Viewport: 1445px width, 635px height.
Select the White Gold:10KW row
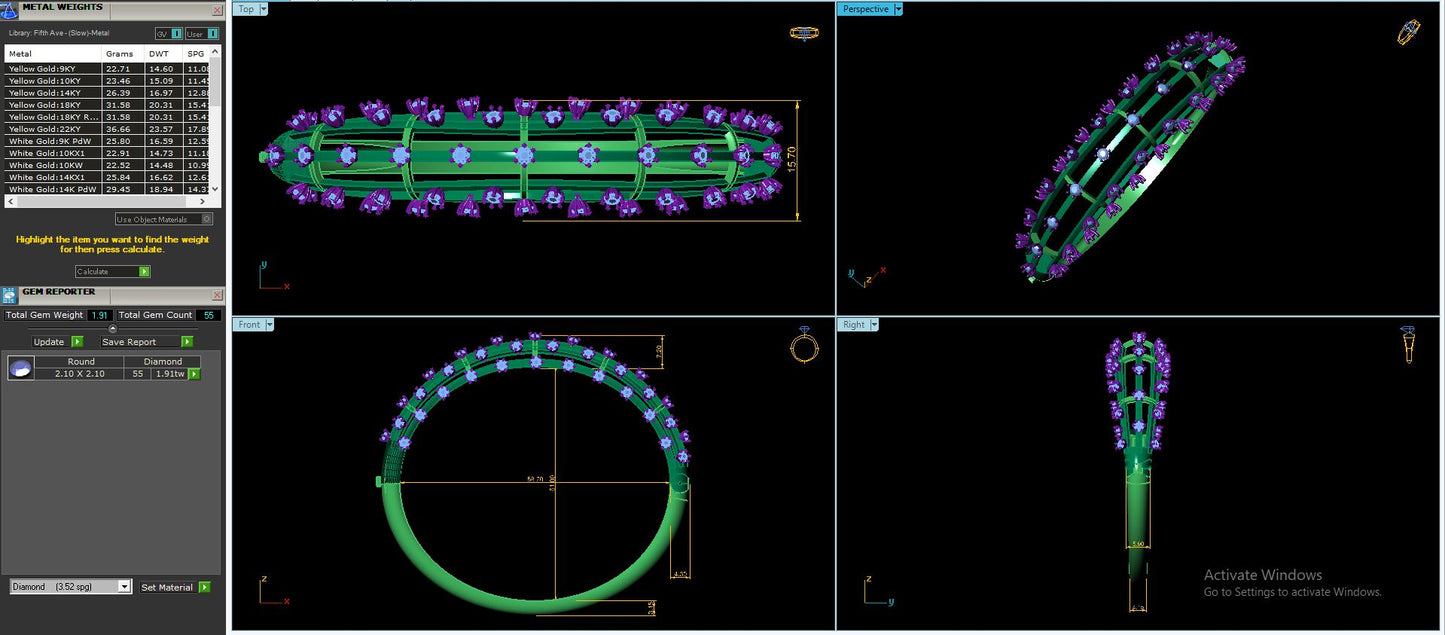(108, 165)
